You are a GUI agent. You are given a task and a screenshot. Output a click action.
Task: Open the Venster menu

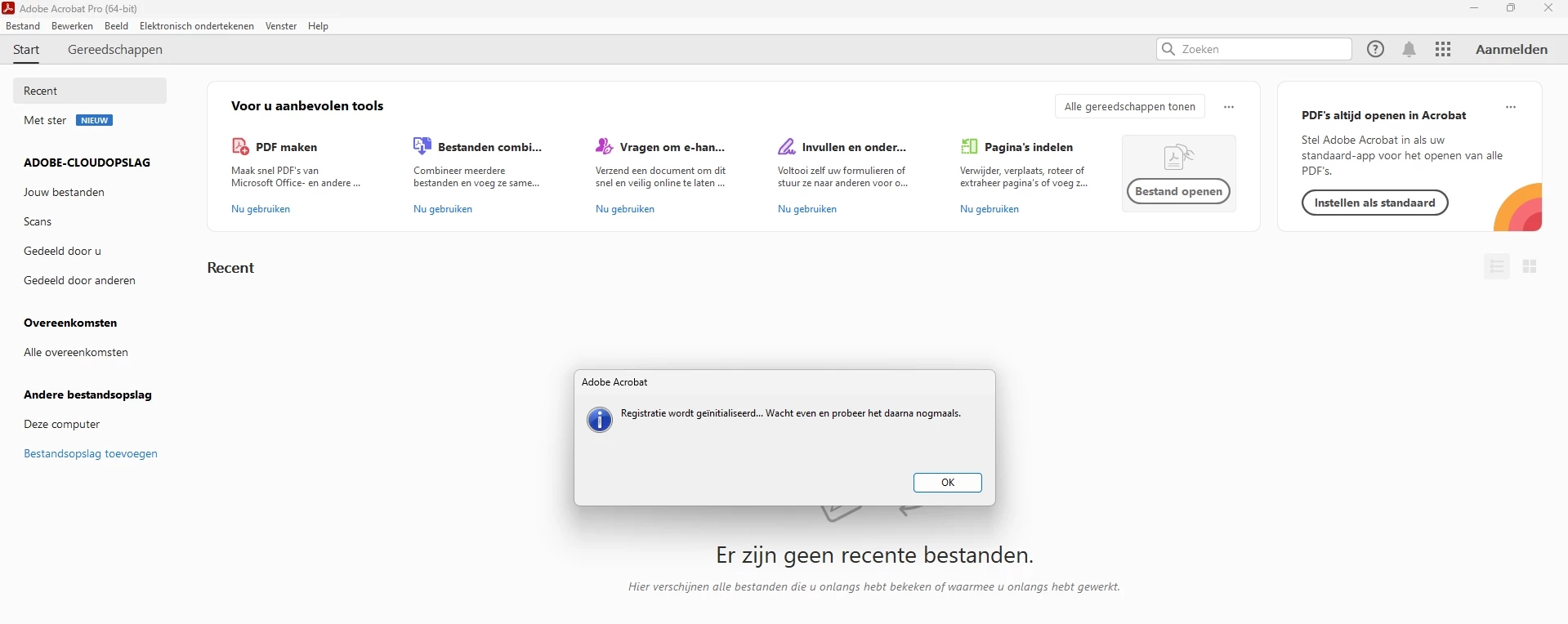pos(281,26)
